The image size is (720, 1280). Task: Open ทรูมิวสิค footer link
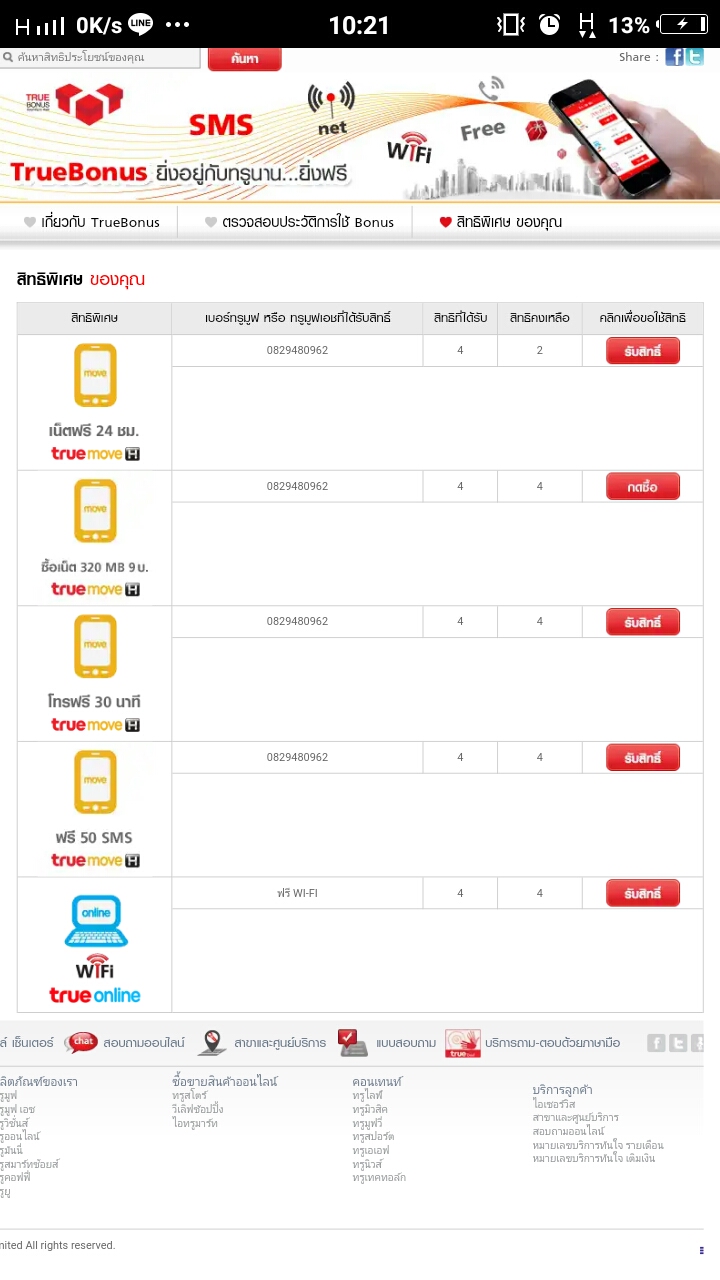pyautogui.click(x=370, y=1110)
